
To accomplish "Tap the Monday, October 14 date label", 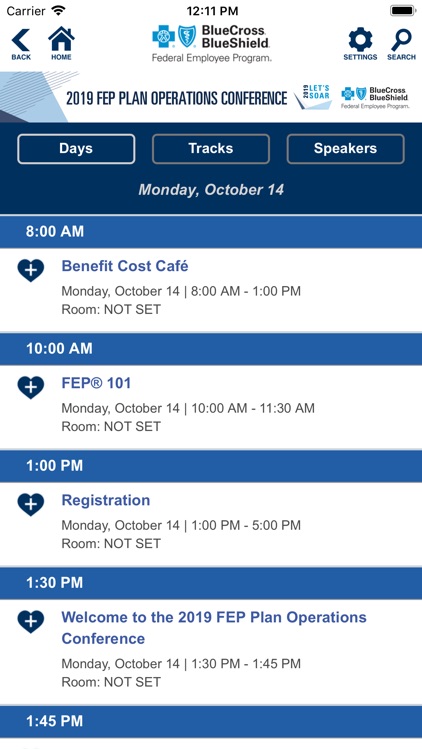I will [x=211, y=190].
